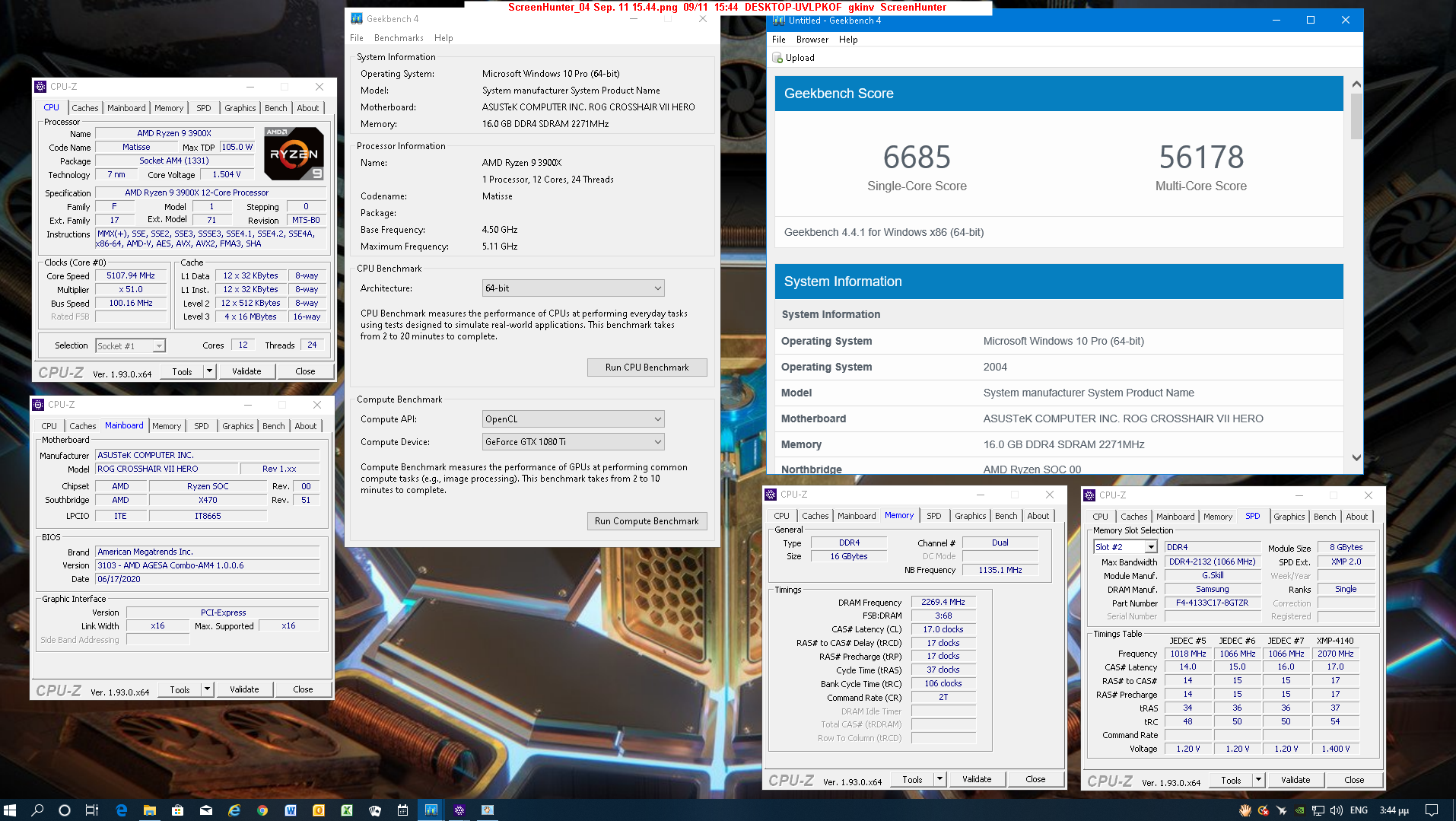Click Validate in the CPU tab window
The width and height of the screenshot is (1456, 821).
[246, 371]
